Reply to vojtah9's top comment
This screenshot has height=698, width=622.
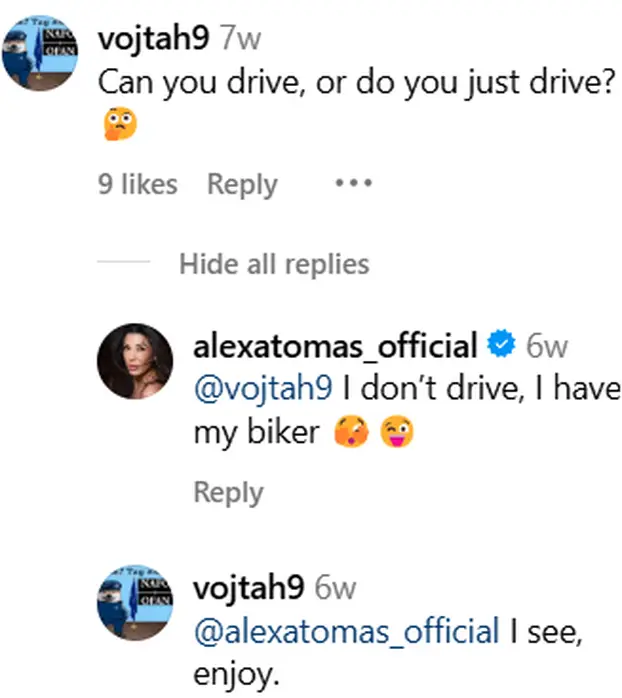[x=242, y=184]
